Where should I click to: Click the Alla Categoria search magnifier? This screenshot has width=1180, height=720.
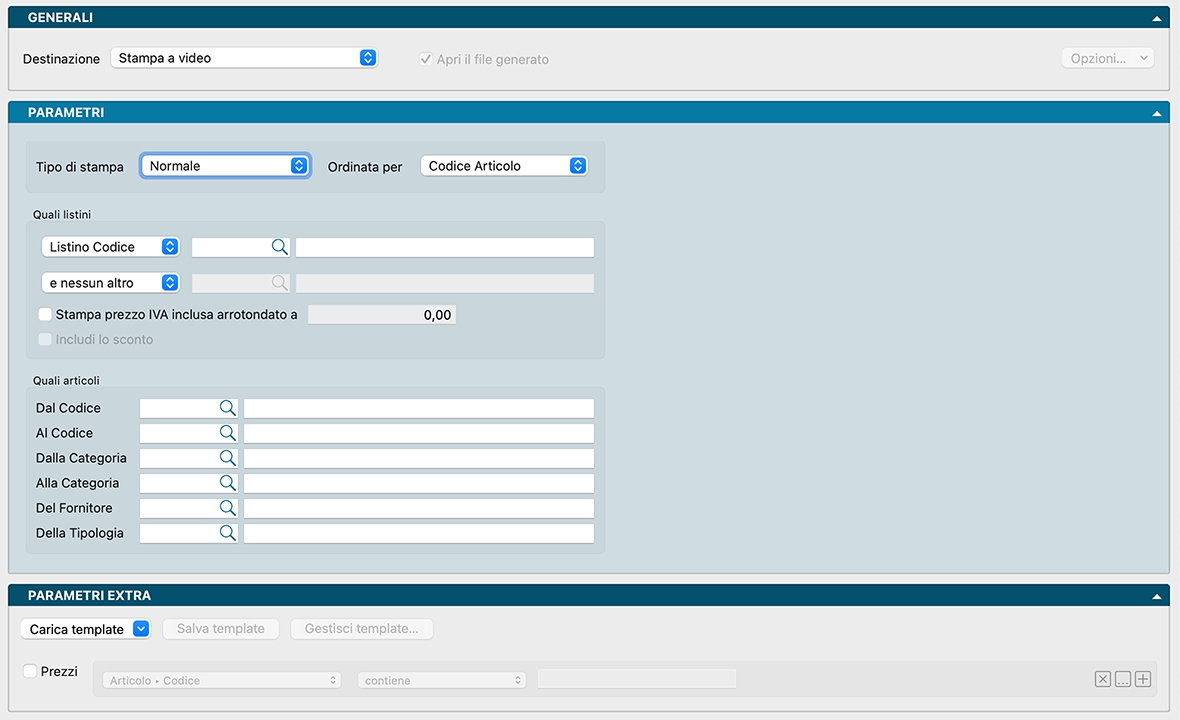pyautogui.click(x=228, y=483)
